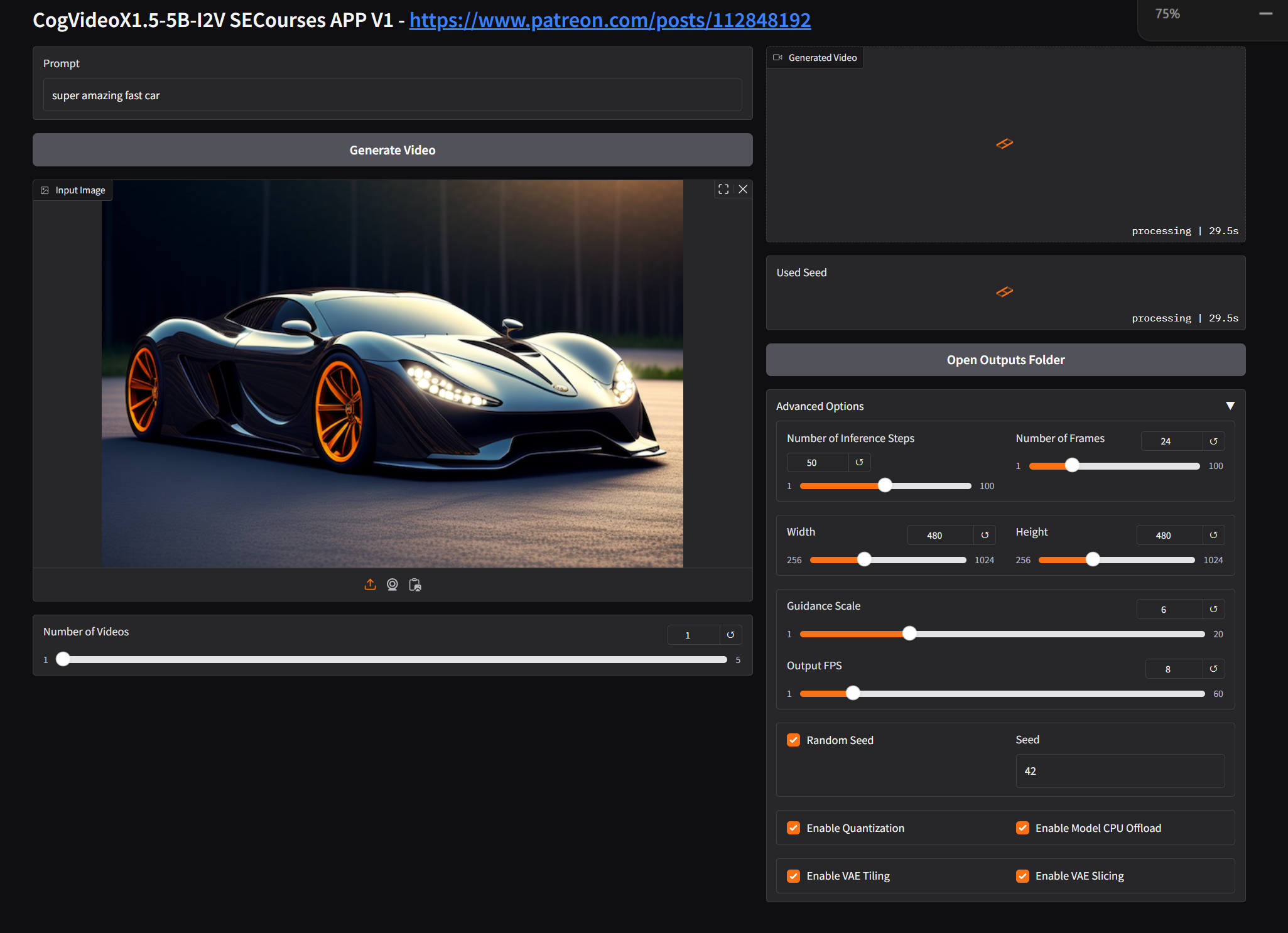Reset the Number of Frames value
Screen dimensions: 1288x933
coord(1213,441)
